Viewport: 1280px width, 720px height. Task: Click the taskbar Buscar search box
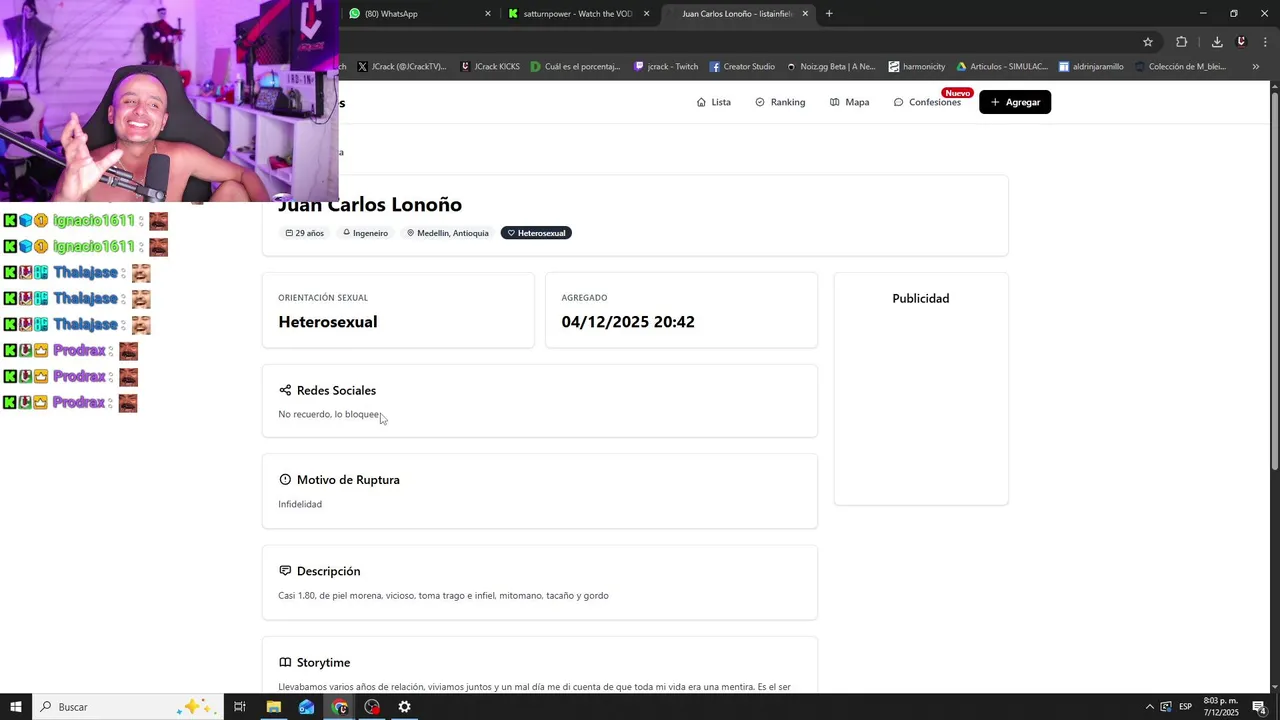click(128, 707)
